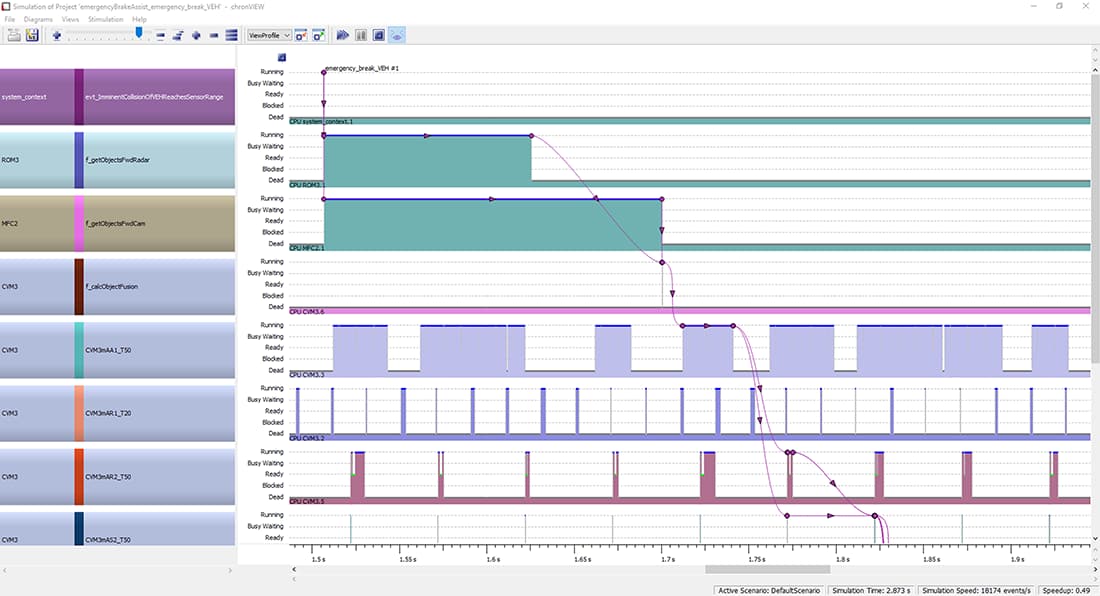Click the zoom slider handle in toolbar

coord(139,33)
